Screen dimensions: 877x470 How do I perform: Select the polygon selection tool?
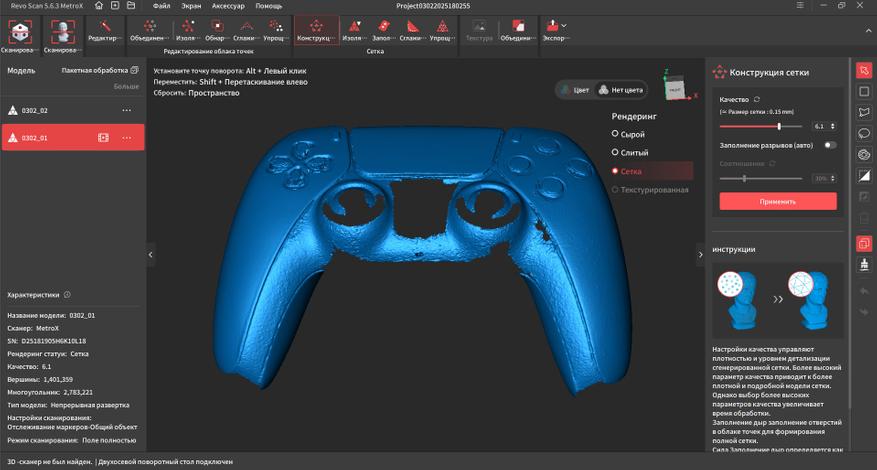point(864,112)
